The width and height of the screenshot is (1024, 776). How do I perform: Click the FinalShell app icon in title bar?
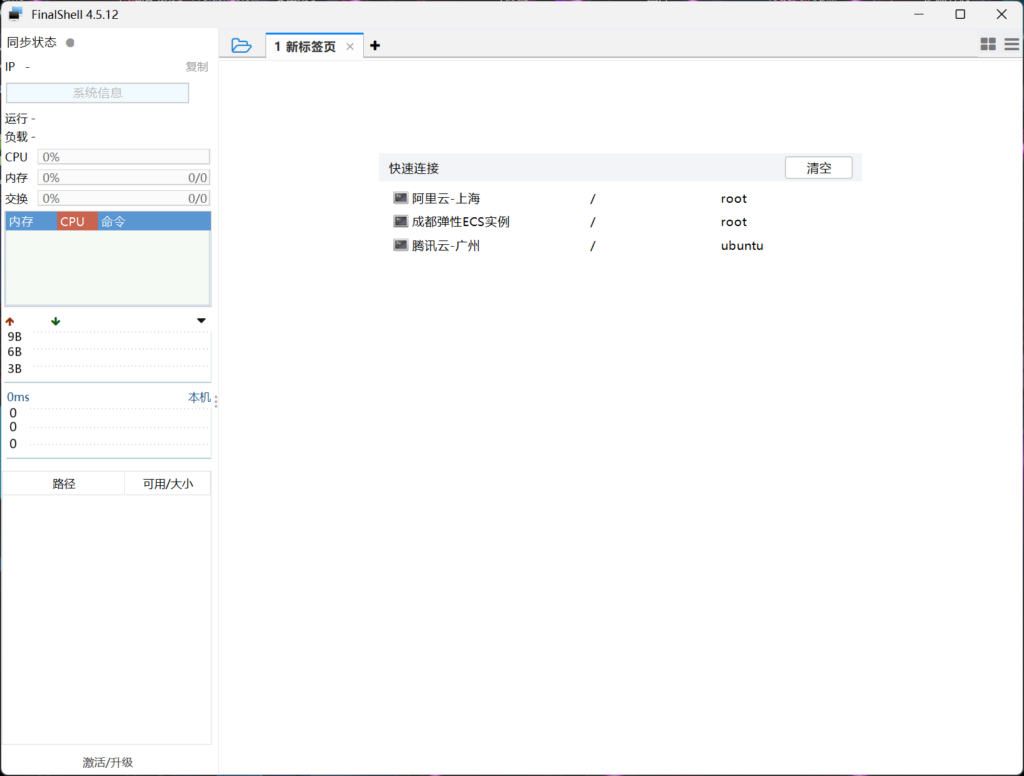point(14,14)
